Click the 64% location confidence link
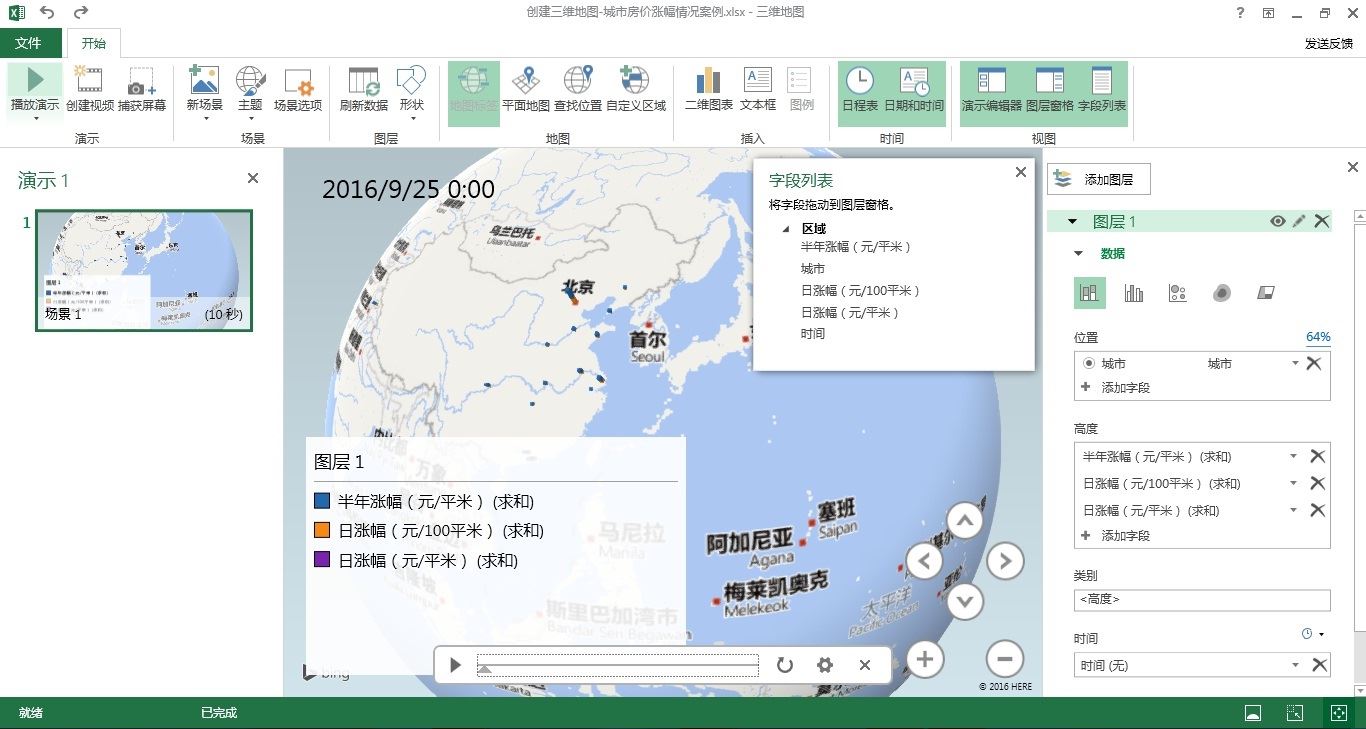 point(1318,337)
